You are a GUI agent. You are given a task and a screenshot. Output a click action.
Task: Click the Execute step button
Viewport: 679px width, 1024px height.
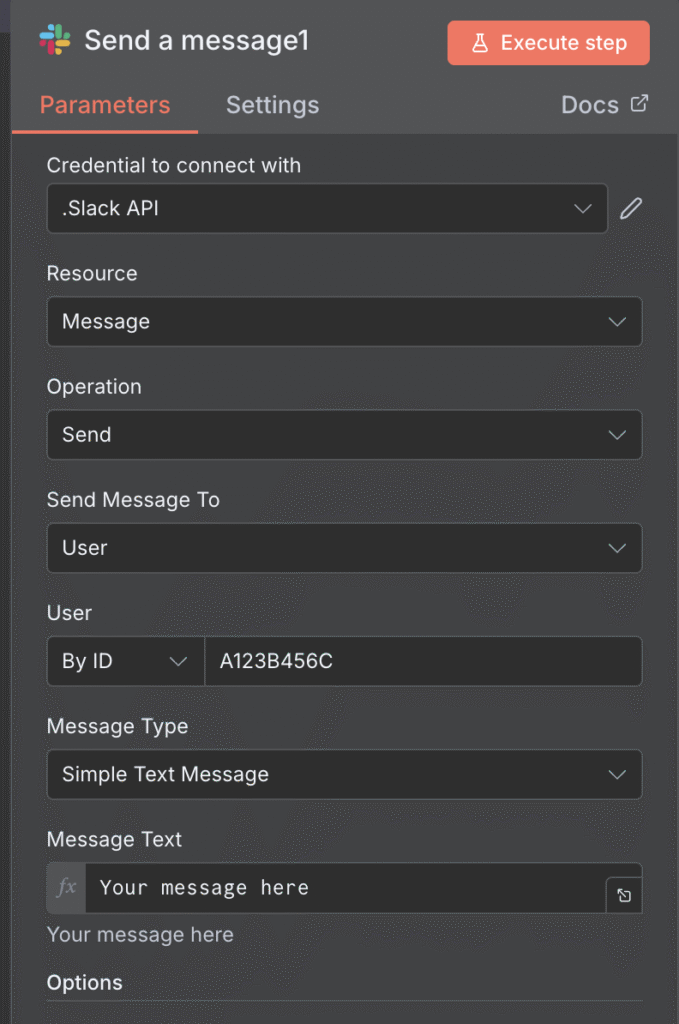coord(547,42)
